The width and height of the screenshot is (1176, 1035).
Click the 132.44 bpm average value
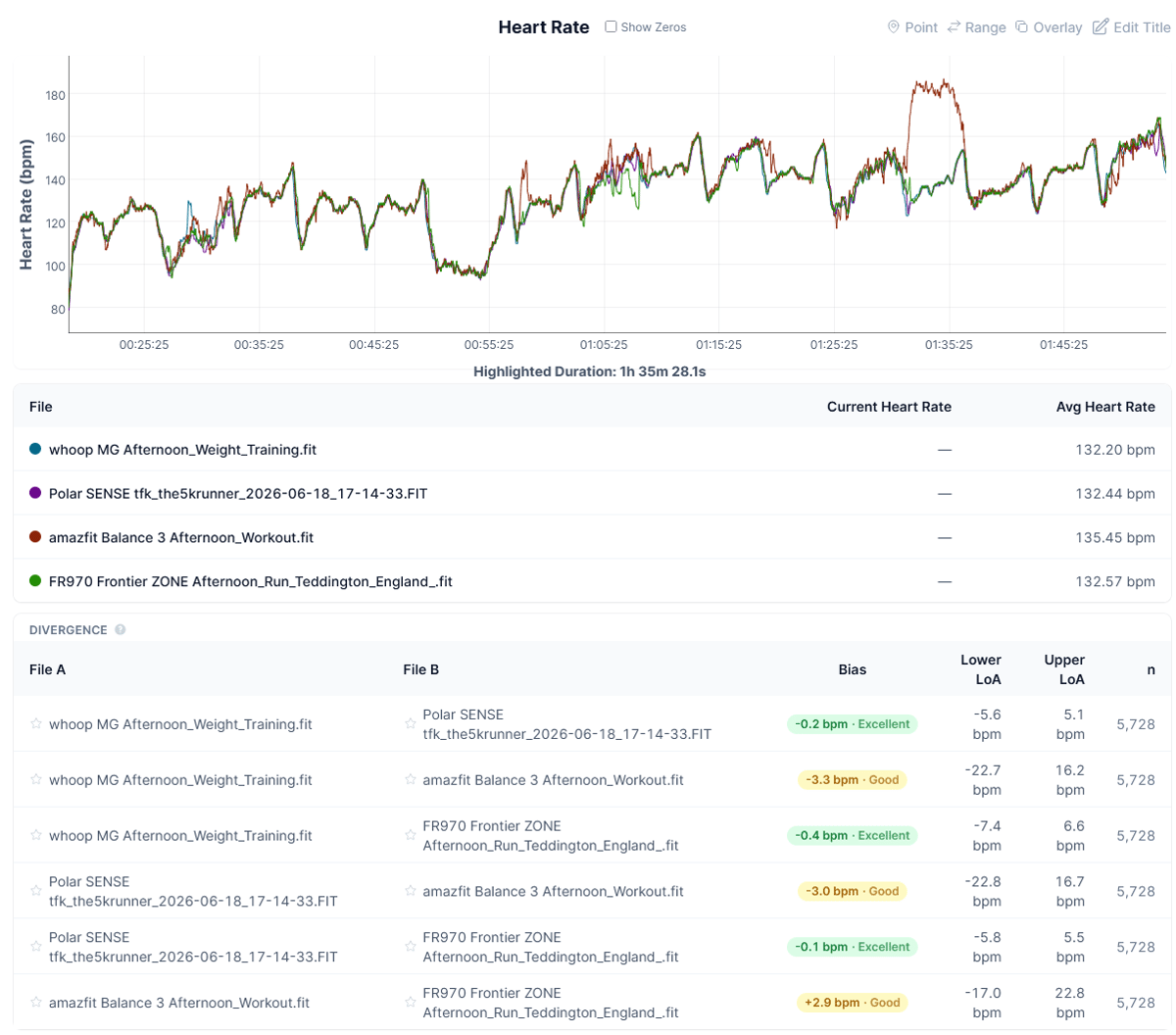[1115, 493]
